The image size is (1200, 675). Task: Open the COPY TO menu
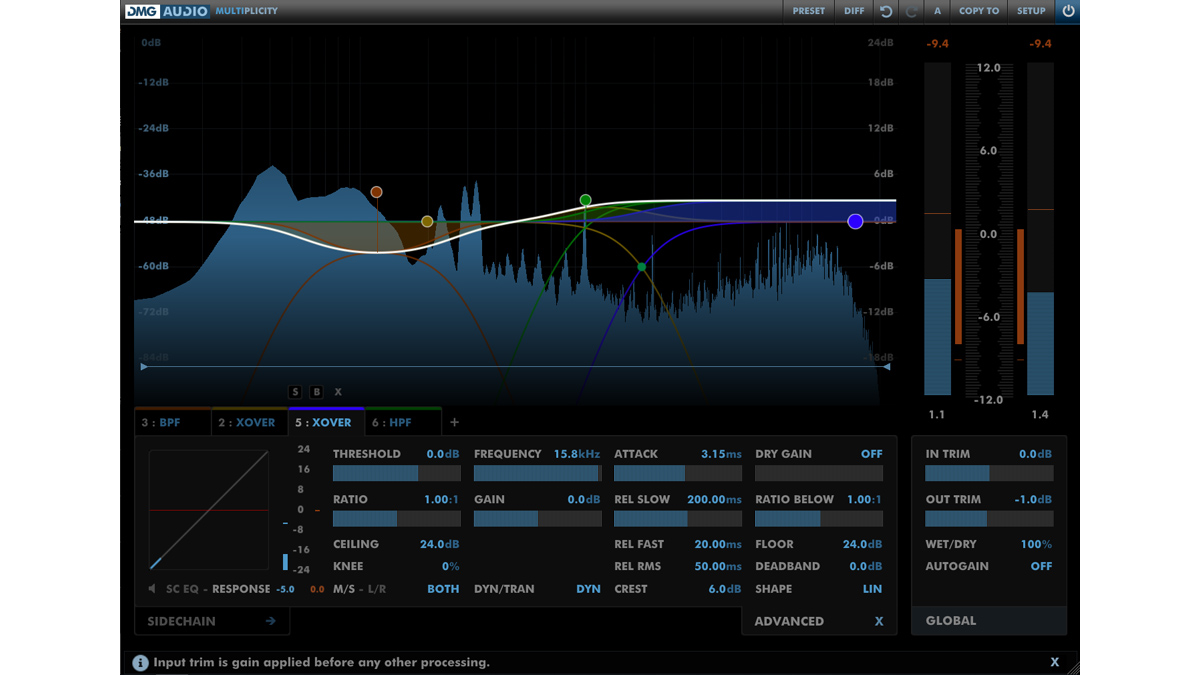pos(978,11)
